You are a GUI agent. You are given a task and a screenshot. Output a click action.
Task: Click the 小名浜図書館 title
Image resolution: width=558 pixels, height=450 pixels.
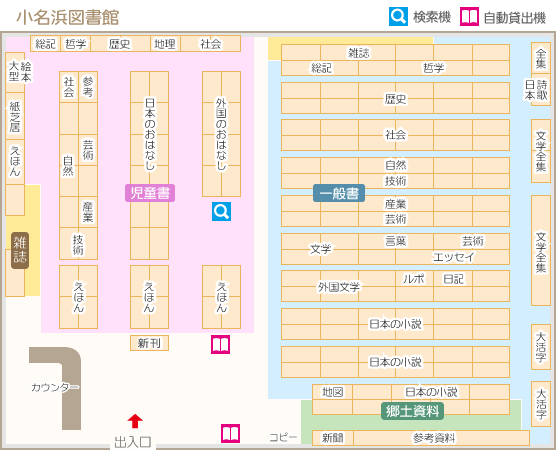(68, 17)
